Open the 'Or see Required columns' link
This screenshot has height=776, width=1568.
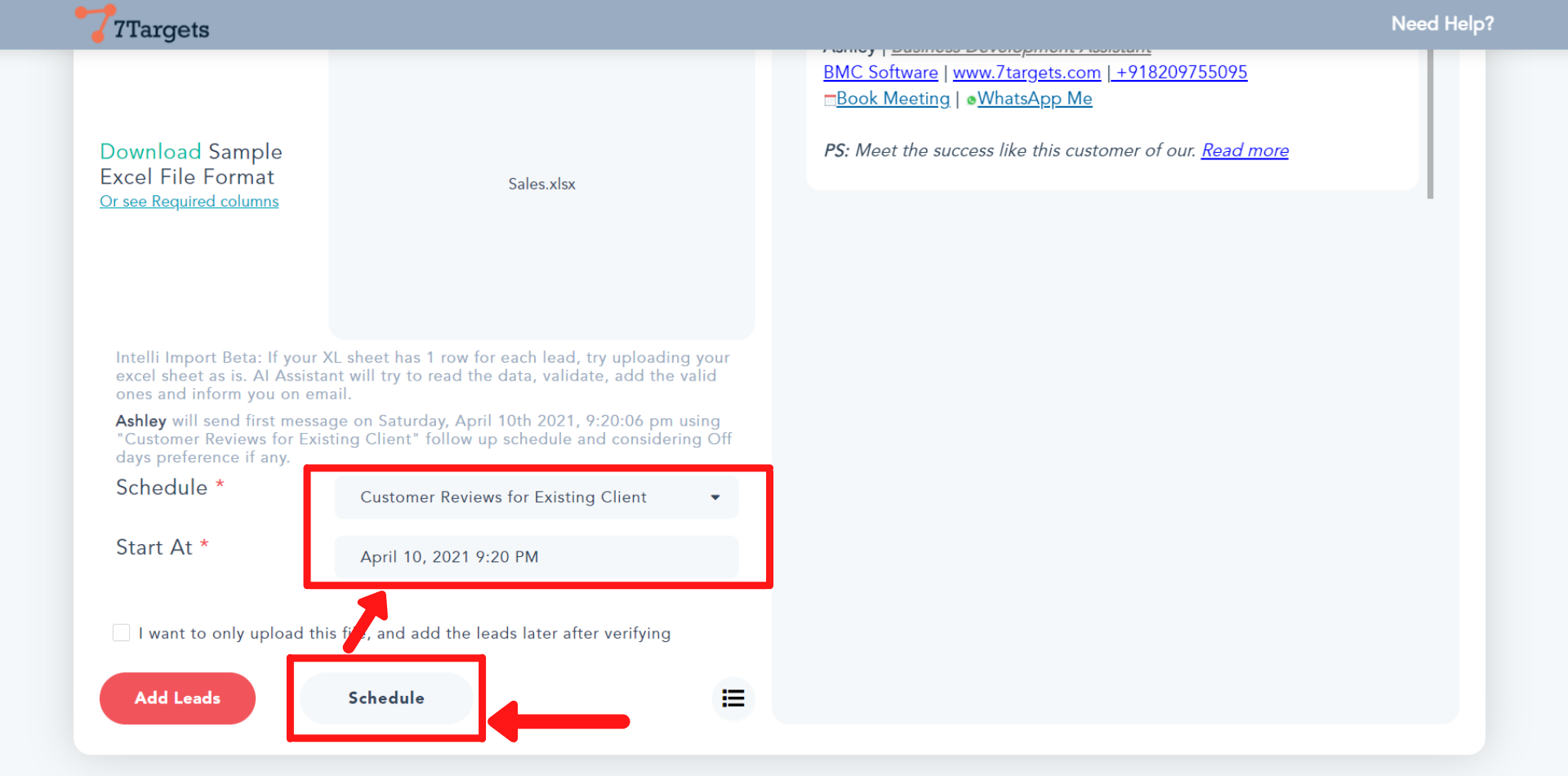tap(189, 202)
